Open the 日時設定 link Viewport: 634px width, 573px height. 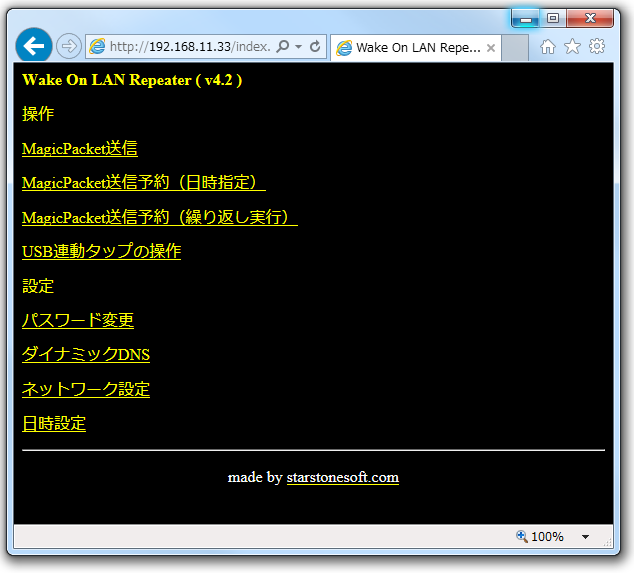pyautogui.click(x=54, y=423)
